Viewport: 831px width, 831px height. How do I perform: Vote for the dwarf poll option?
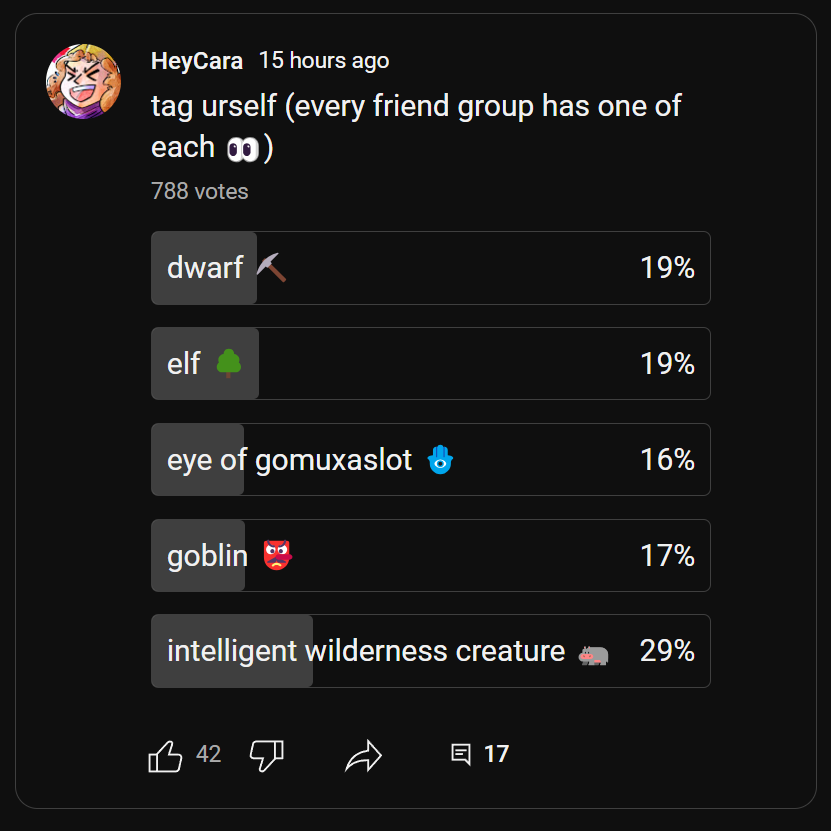[430, 268]
